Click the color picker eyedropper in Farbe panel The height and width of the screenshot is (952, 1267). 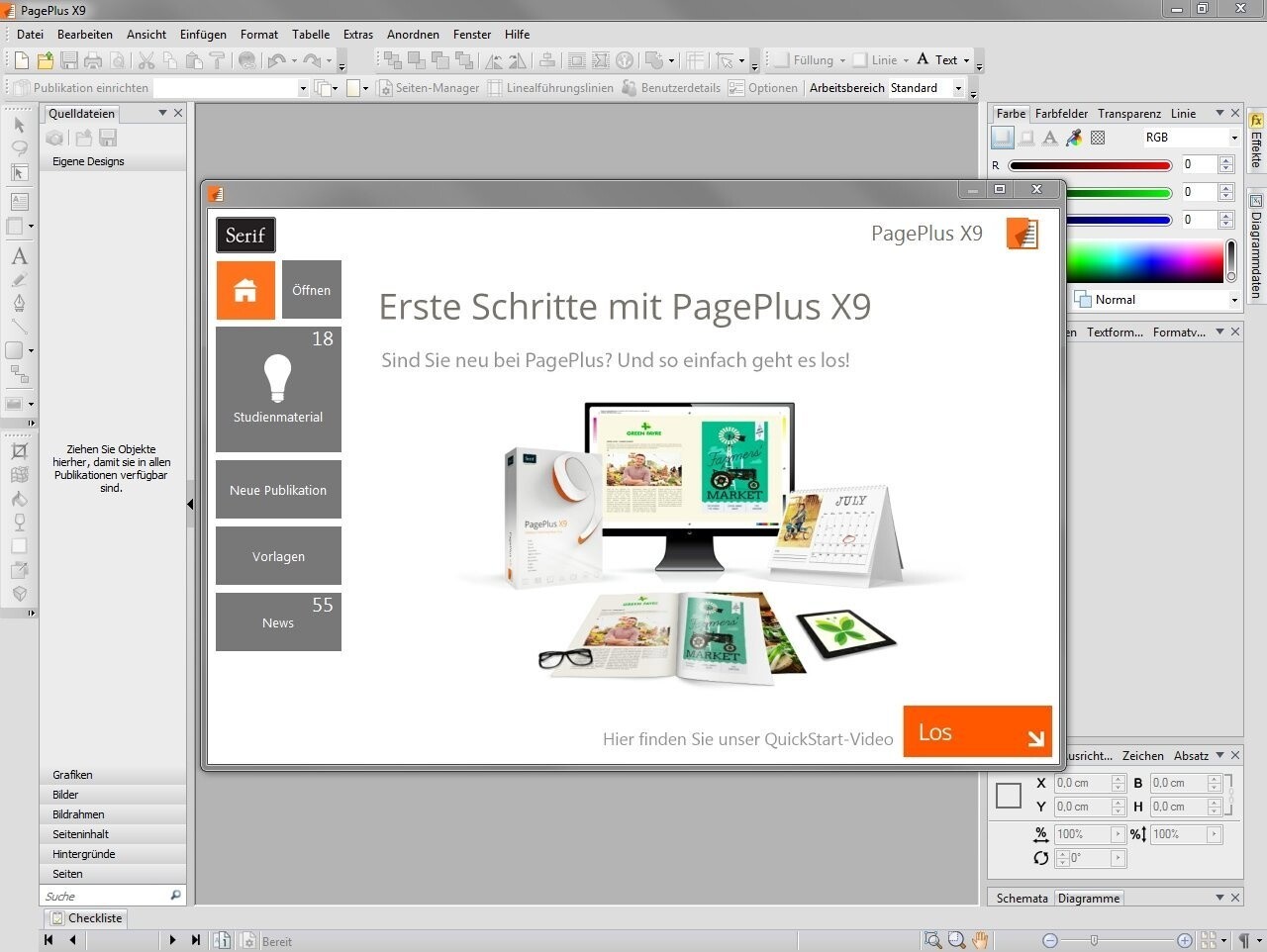tap(1074, 138)
